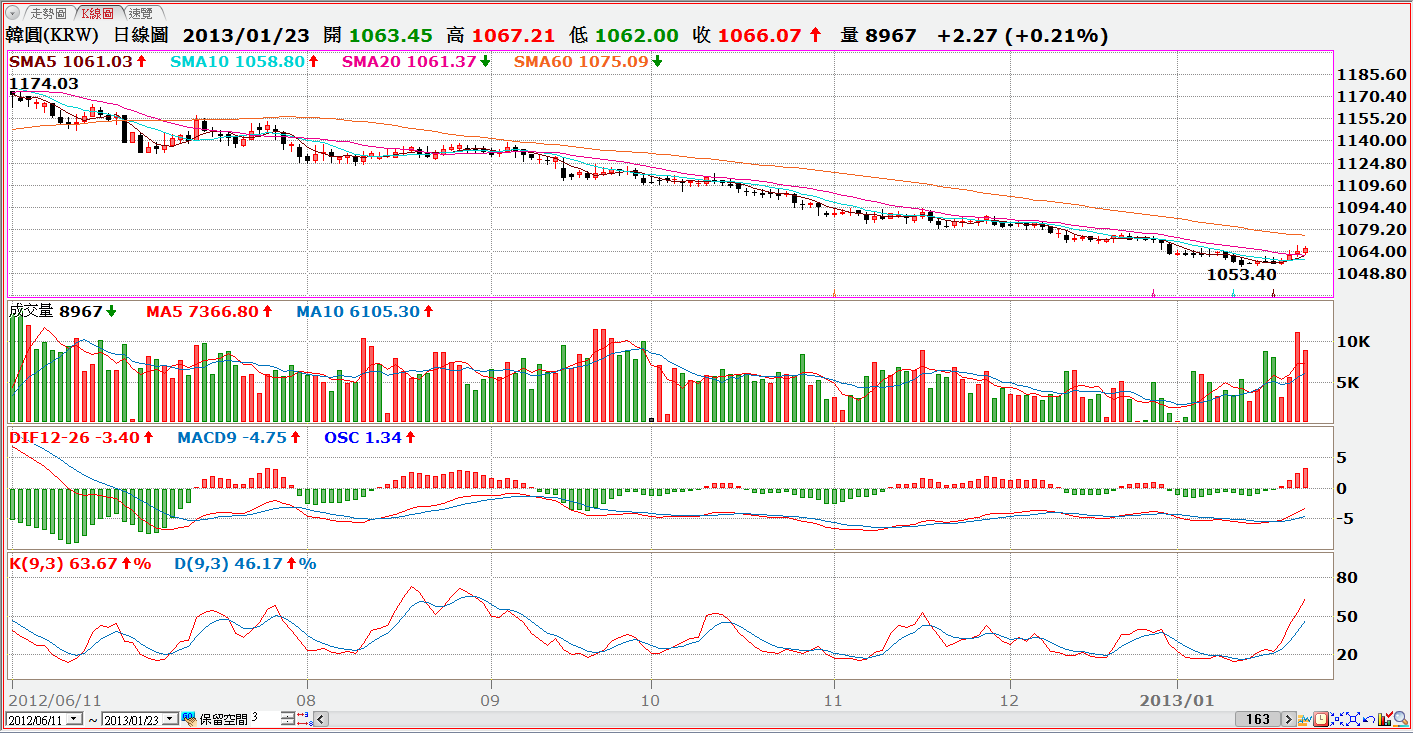Switch to the 走勢圖 tab

tap(48, 13)
